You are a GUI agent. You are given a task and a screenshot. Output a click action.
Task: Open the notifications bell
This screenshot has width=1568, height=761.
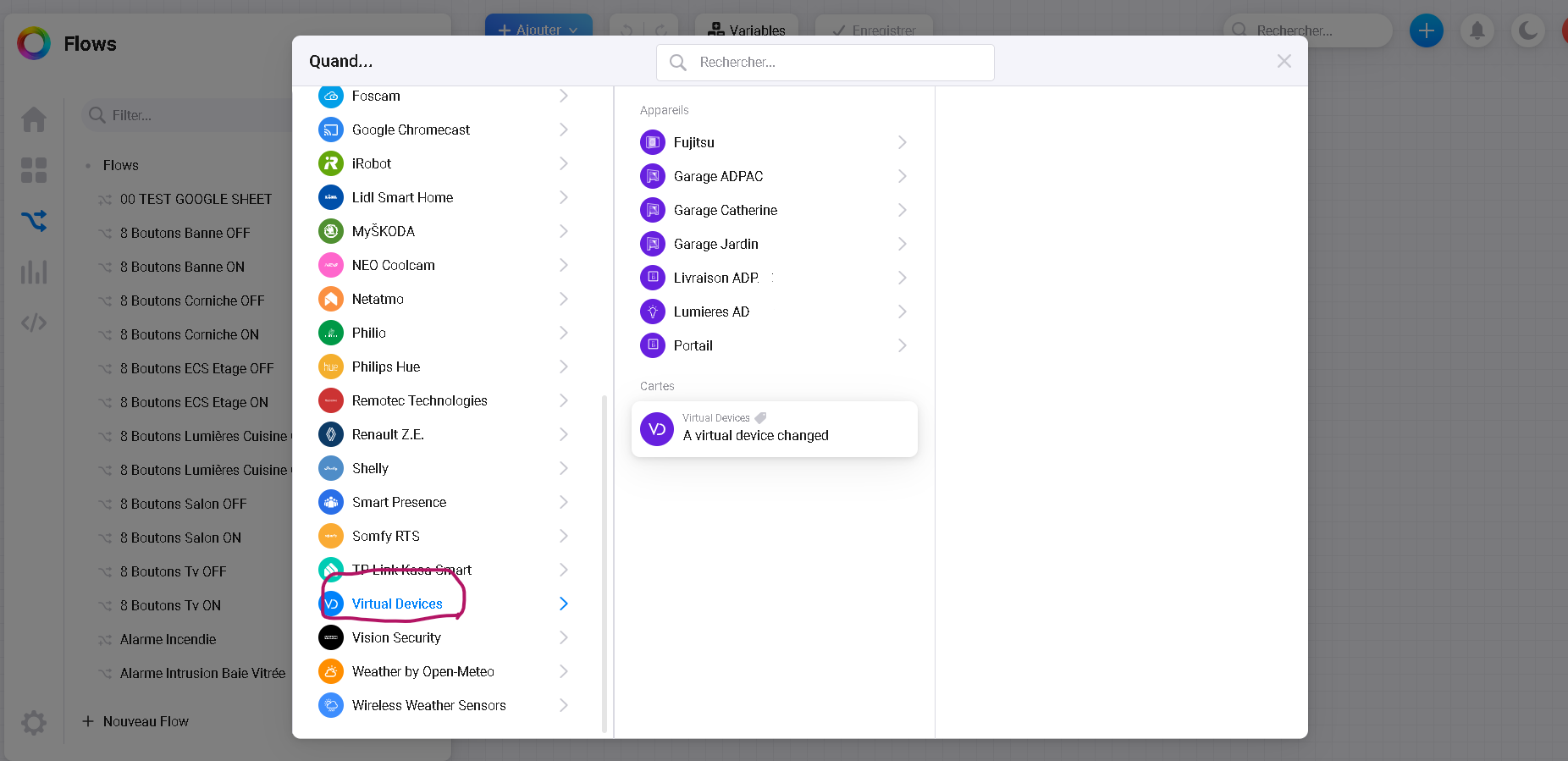(x=1477, y=31)
